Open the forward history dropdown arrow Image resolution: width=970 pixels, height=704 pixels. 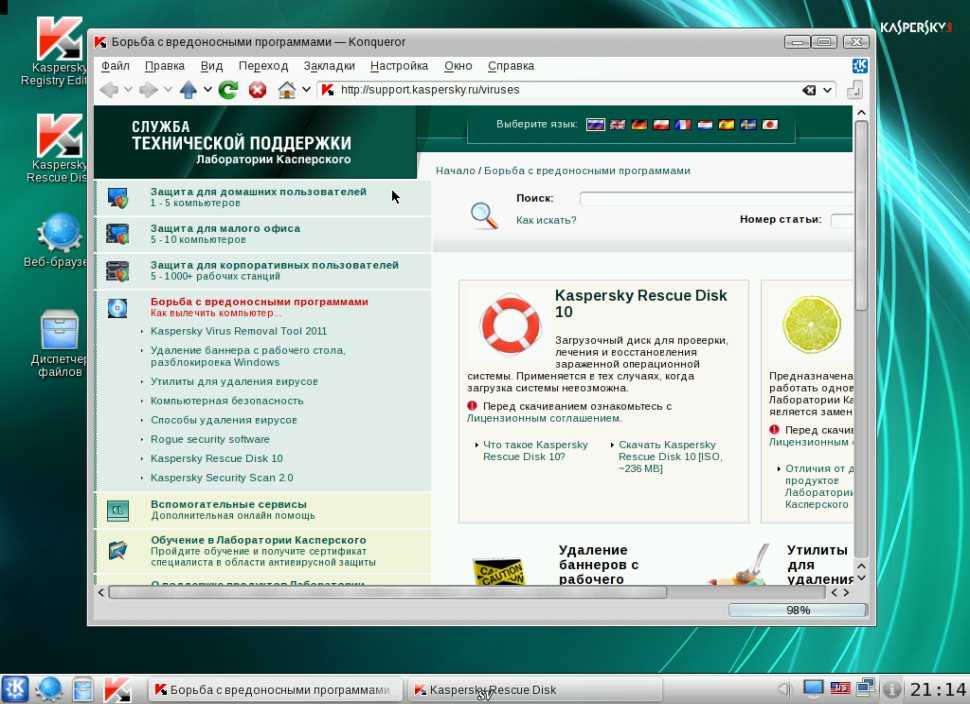tap(168, 90)
